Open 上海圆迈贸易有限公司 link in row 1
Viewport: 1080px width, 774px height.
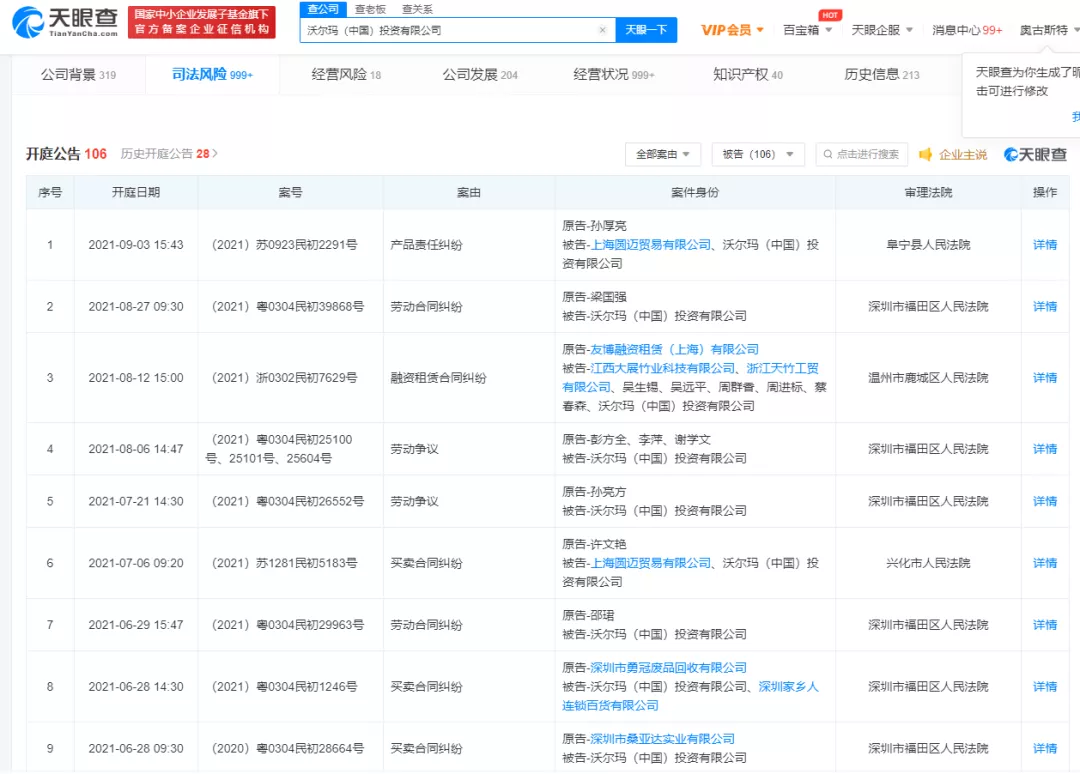pos(651,245)
